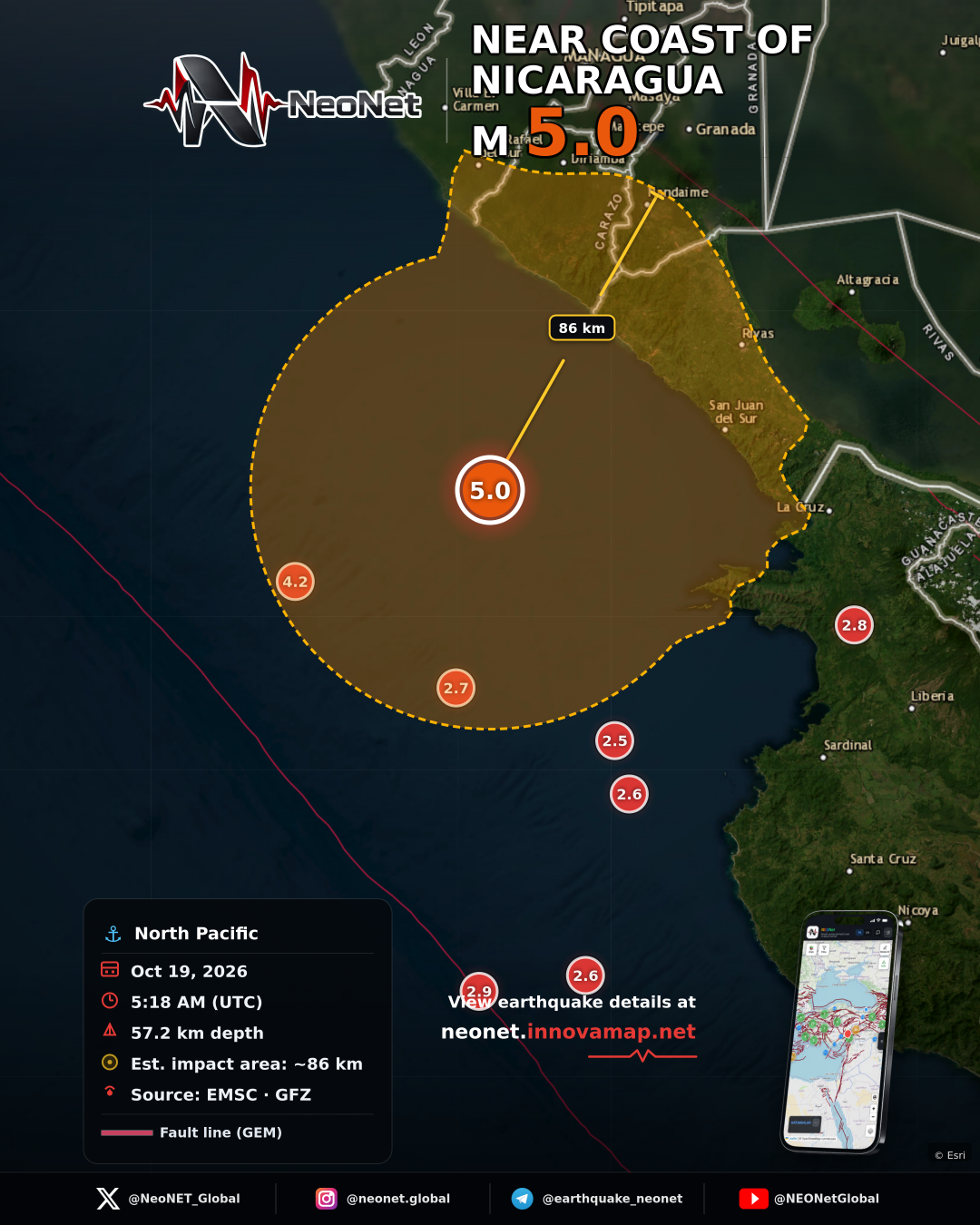Click the Source: EMSC · GFZ text
The width and height of the screenshot is (980, 1225).
click(x=220, y=1095)
